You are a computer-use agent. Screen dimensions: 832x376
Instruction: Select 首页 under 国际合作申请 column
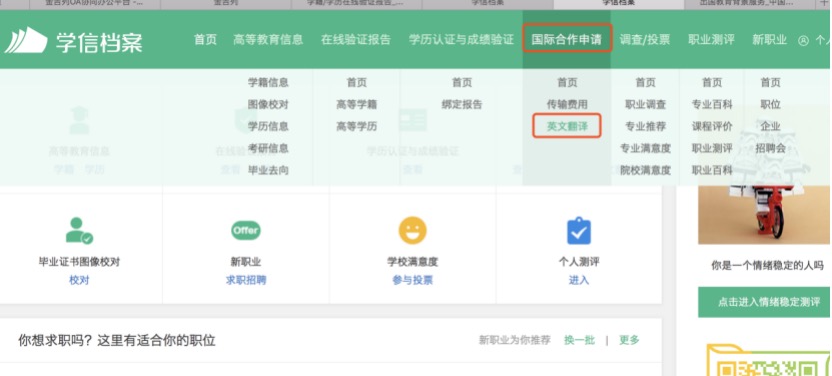tap(567, 82)
